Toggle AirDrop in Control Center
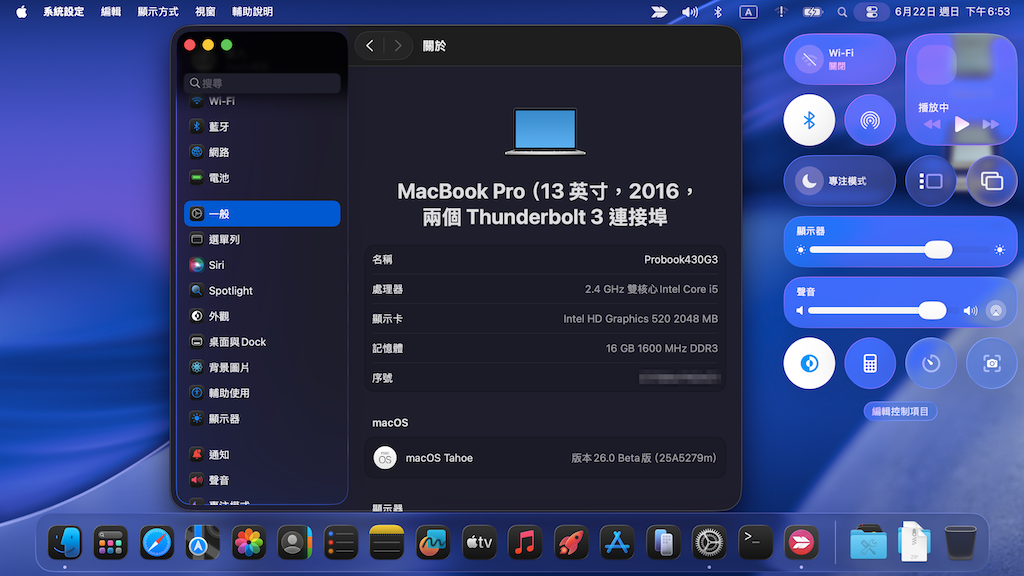 coord(870,120)
